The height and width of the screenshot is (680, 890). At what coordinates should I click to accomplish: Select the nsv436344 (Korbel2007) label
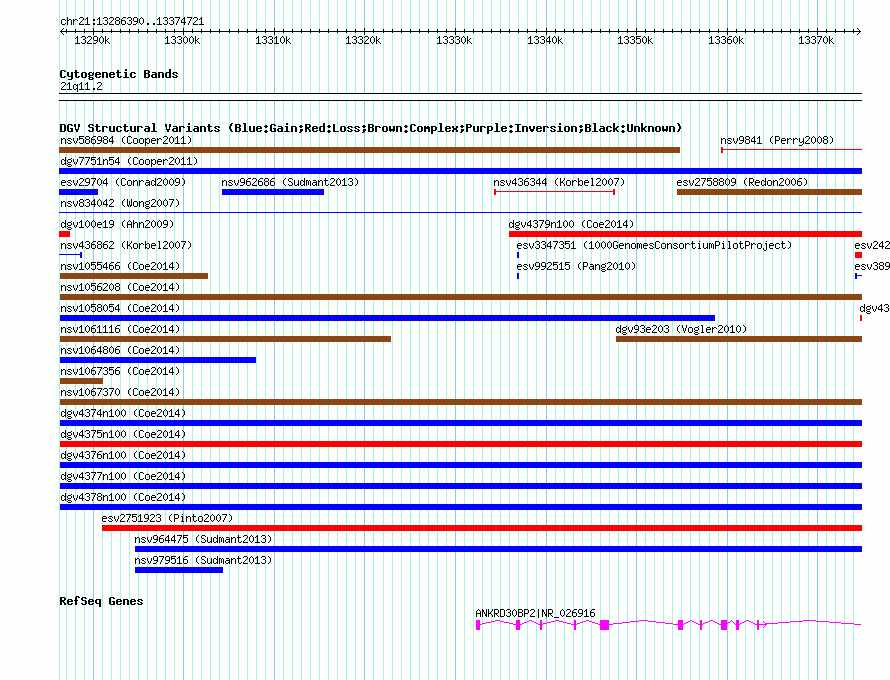(x=559, y=182)
